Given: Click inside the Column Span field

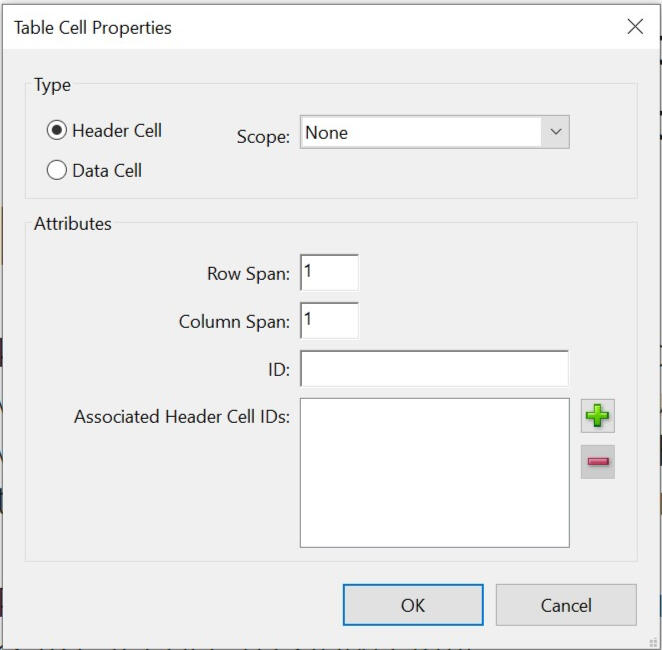Looking at the screenshot, I should point(329,320).
